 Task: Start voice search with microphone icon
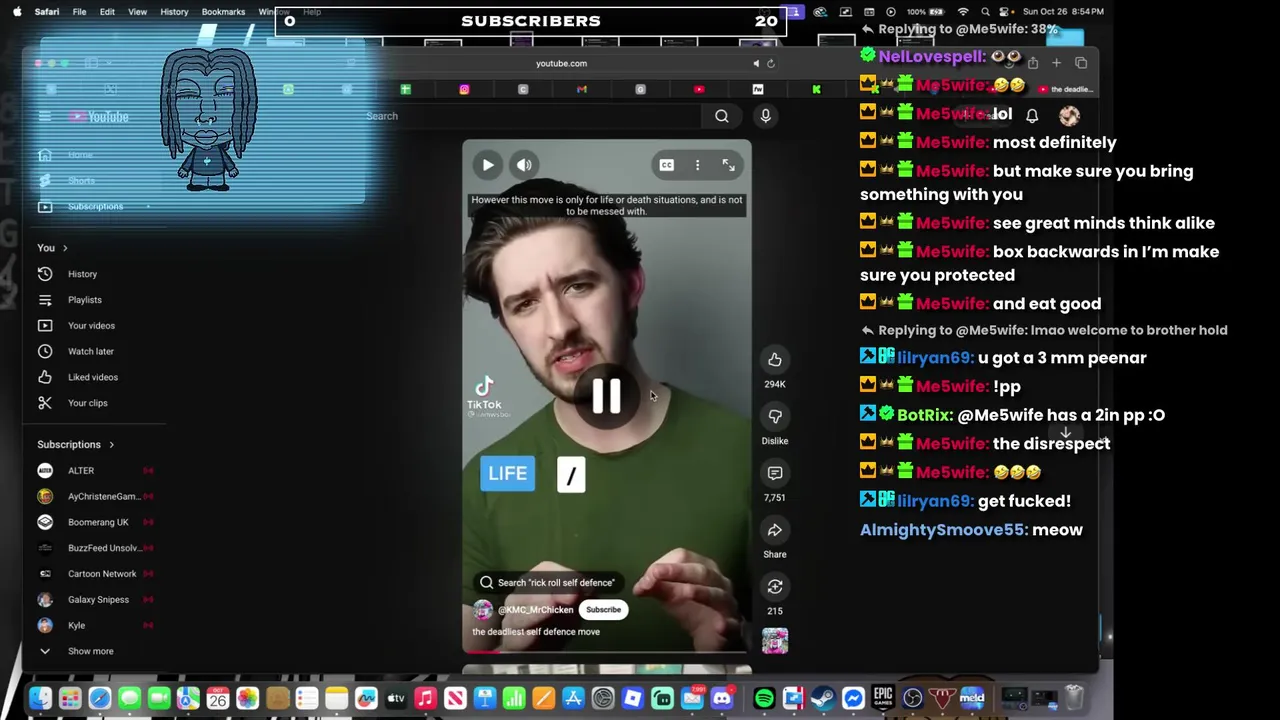pyautogui.click(x=765, y=116)
